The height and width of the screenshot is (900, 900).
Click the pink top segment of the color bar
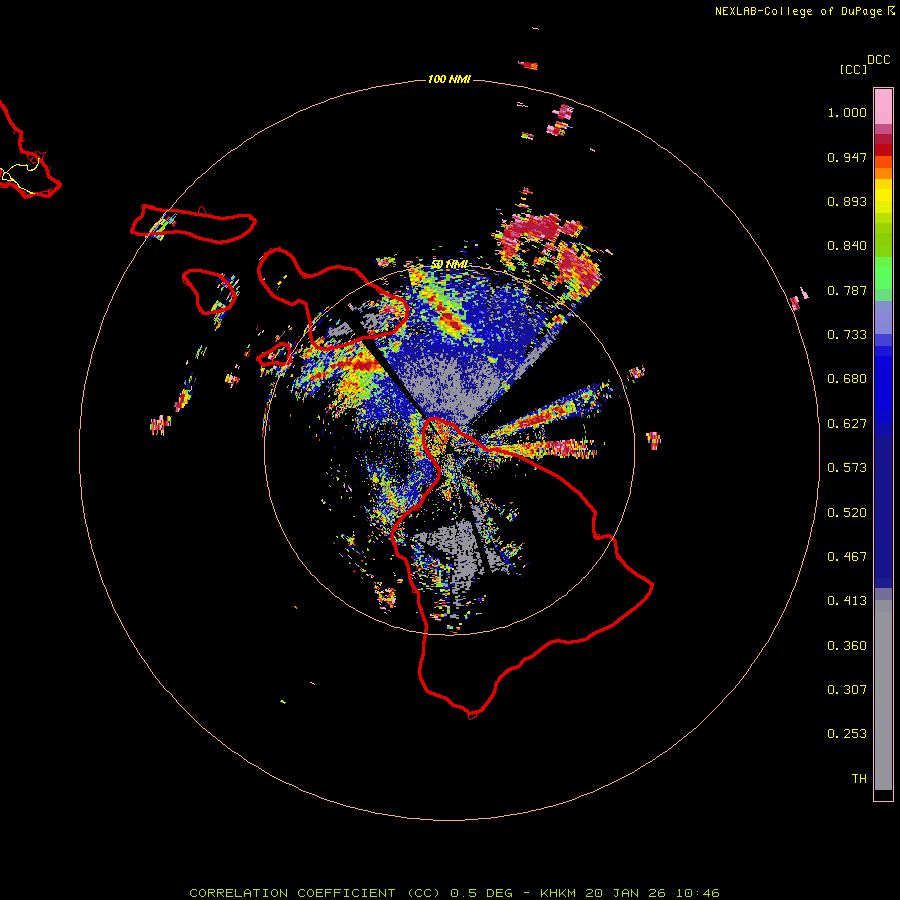(883, 107)
